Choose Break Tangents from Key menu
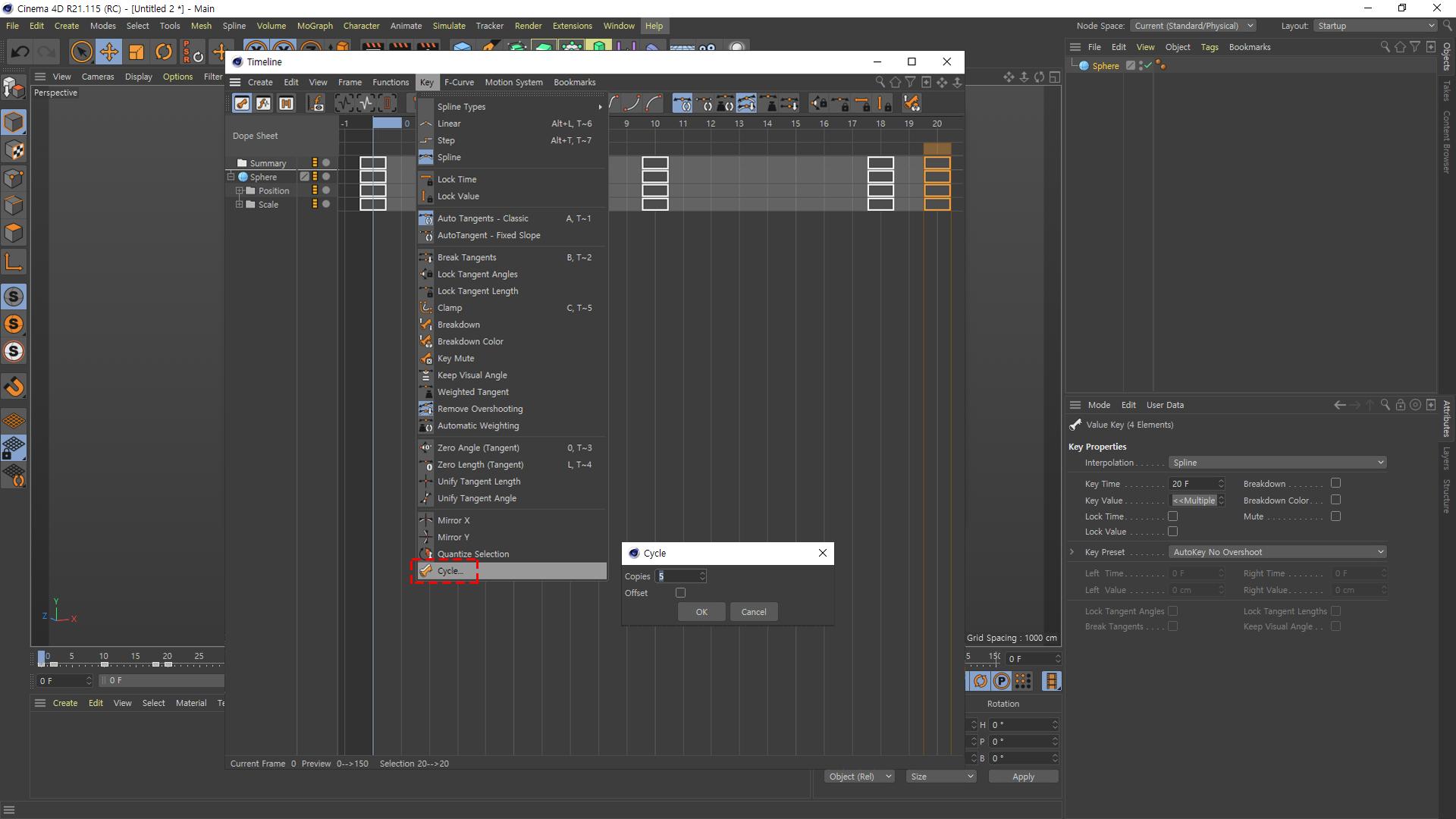Viewport: 1456px width, 819px height. click(466, 258)
